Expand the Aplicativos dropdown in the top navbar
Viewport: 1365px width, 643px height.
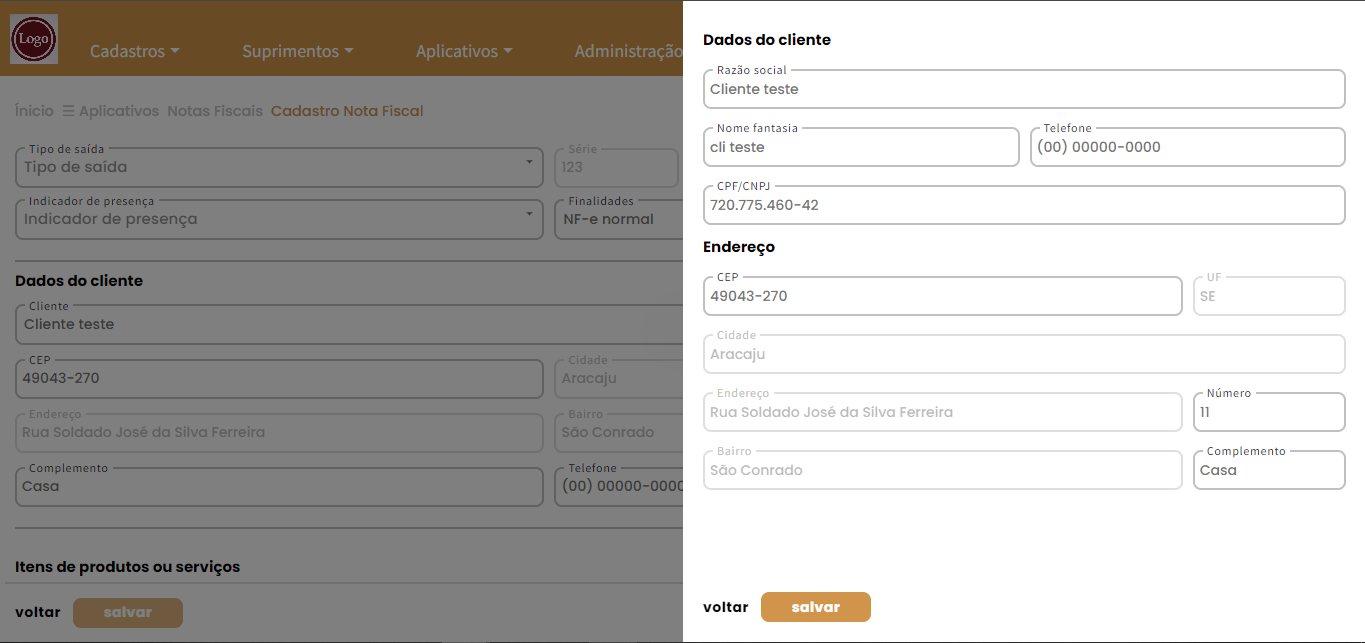tap(464, 51)
